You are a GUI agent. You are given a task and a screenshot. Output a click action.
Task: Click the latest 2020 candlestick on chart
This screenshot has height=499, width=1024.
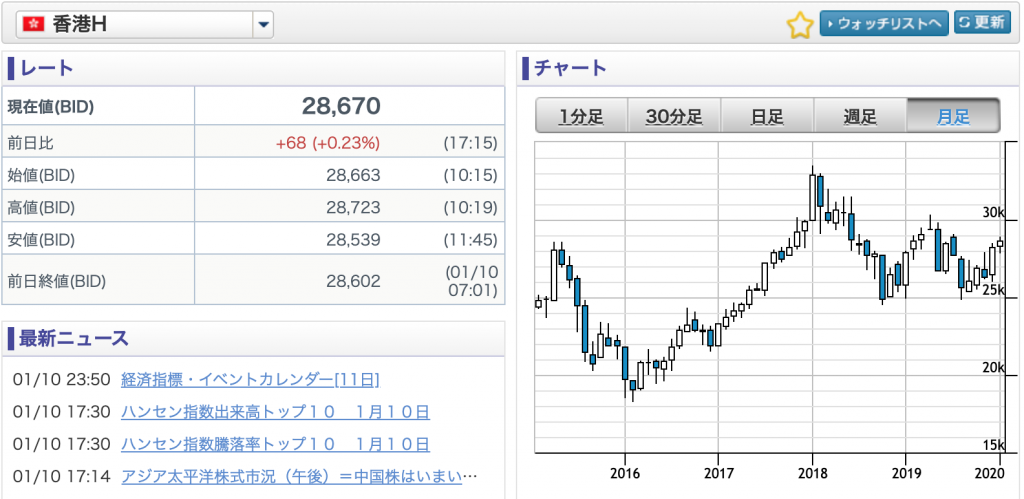click(999, 243)
